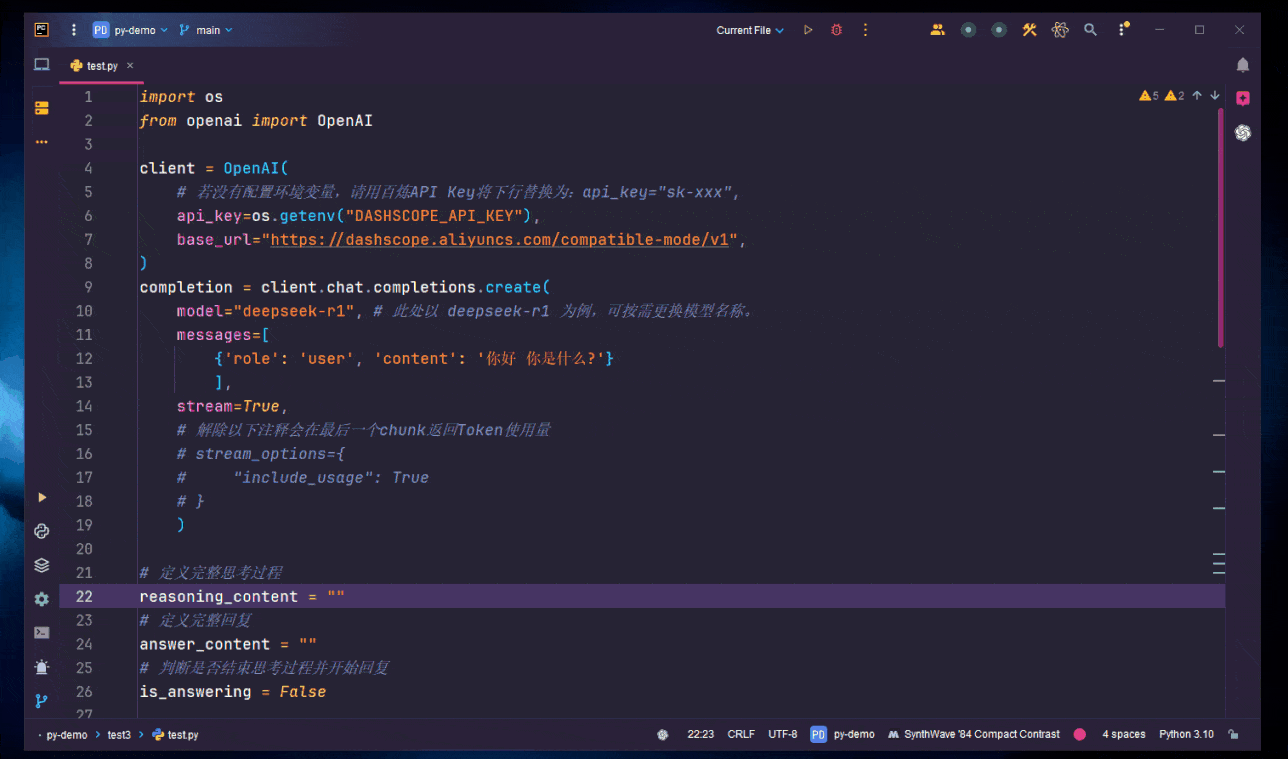Open the Terminal tool window
The image size is (1288, 759).
pyautogui.click(x=42, y=633)
